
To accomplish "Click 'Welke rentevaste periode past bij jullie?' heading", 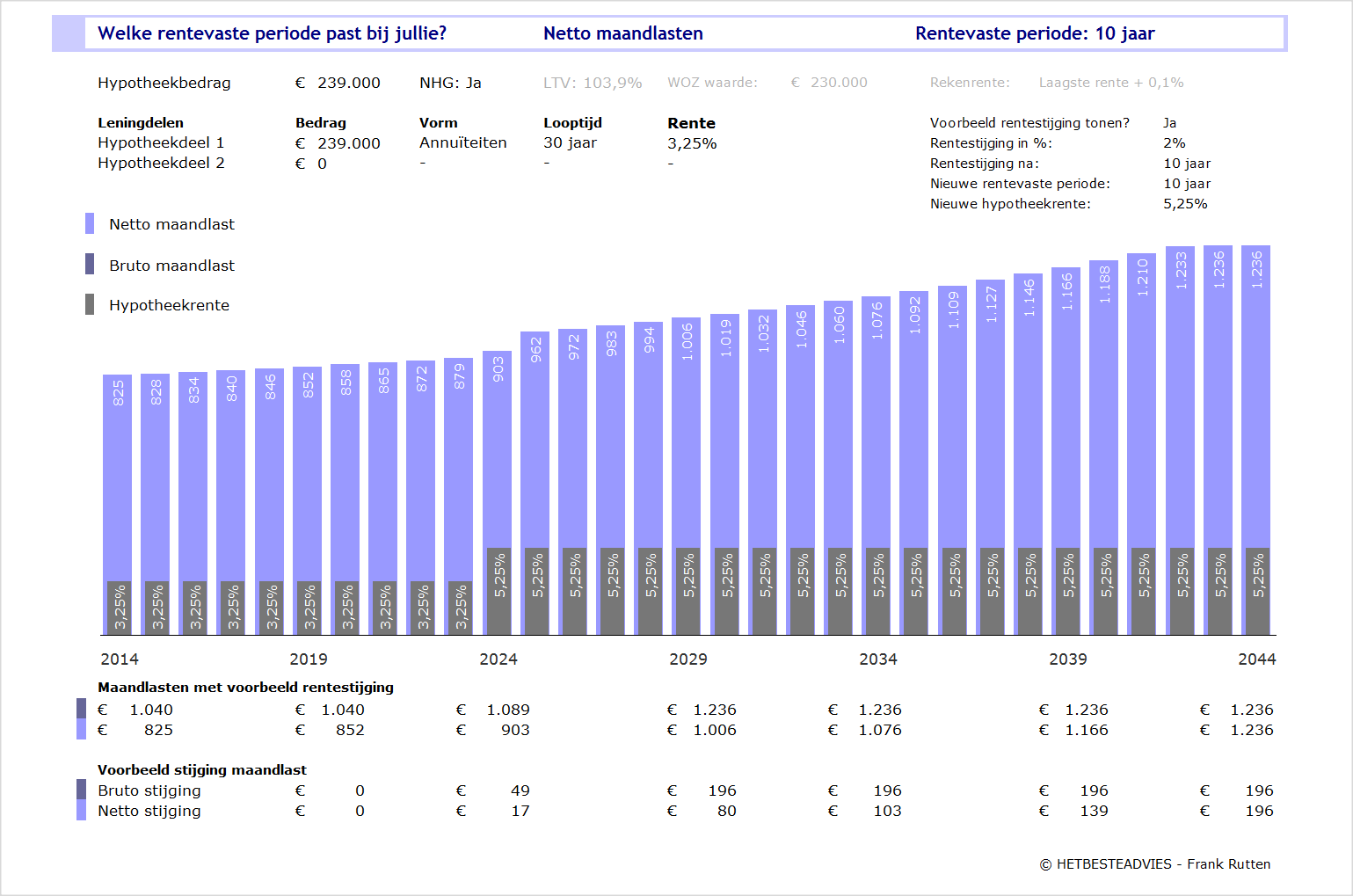I will pyautogui.click(x=272, y=33).
